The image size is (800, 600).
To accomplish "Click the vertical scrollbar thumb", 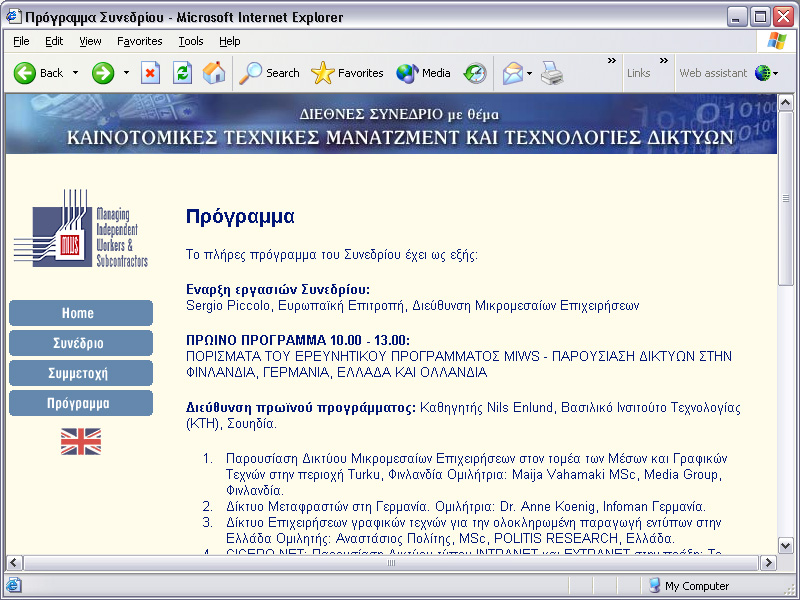I will point(786,199).
